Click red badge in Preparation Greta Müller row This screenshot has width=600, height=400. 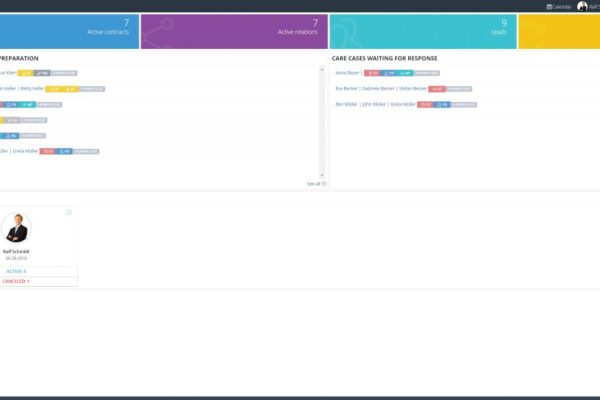pyautogui.click(x=47, y=152)
